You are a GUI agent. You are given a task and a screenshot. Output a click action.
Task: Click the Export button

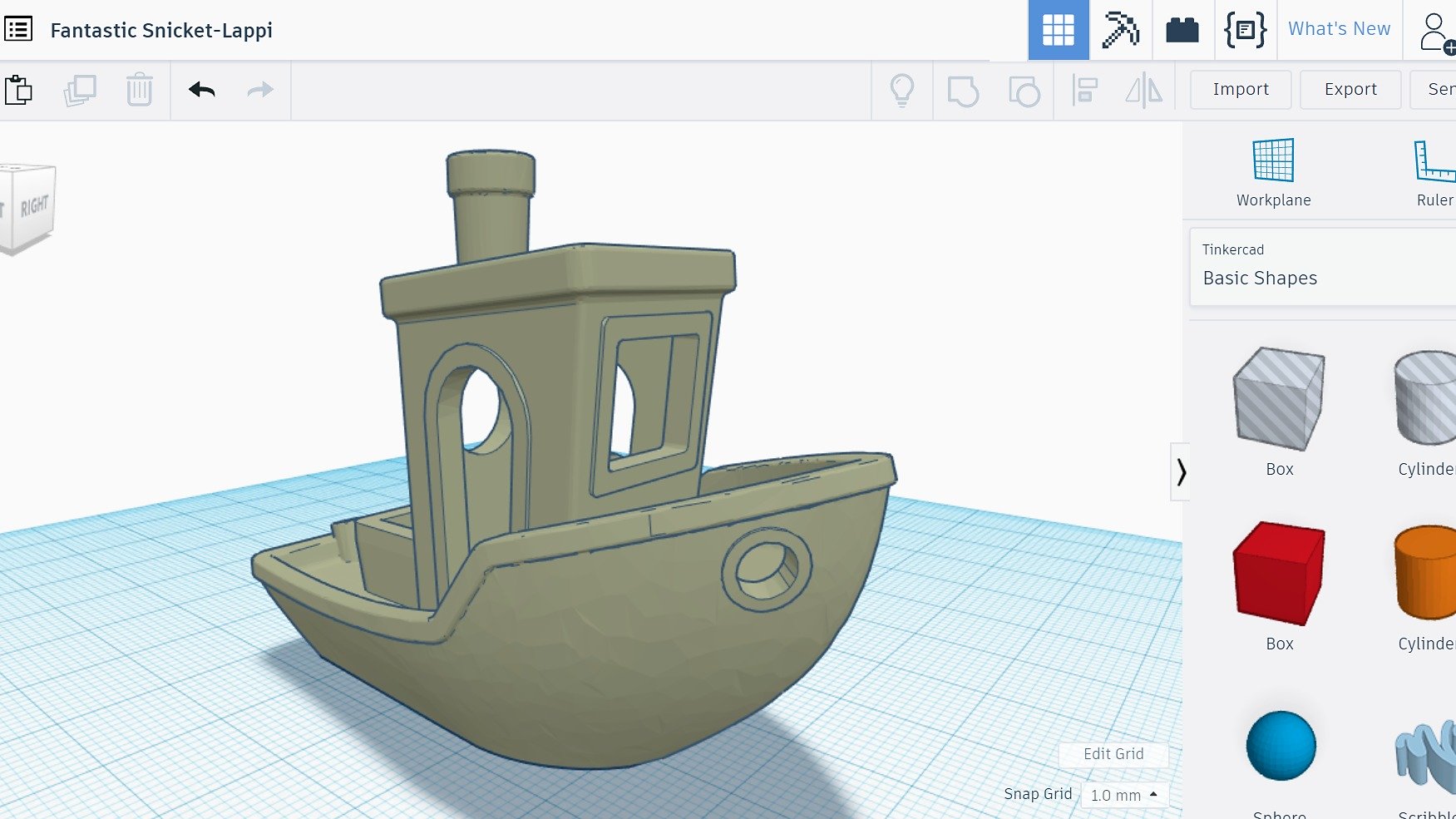(x=1350, y=90)
